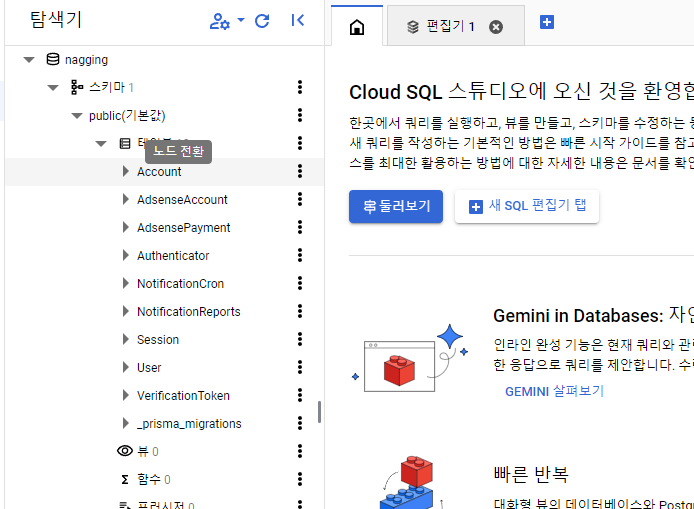Open more options for VerificationToken

[x=300, y=395]
